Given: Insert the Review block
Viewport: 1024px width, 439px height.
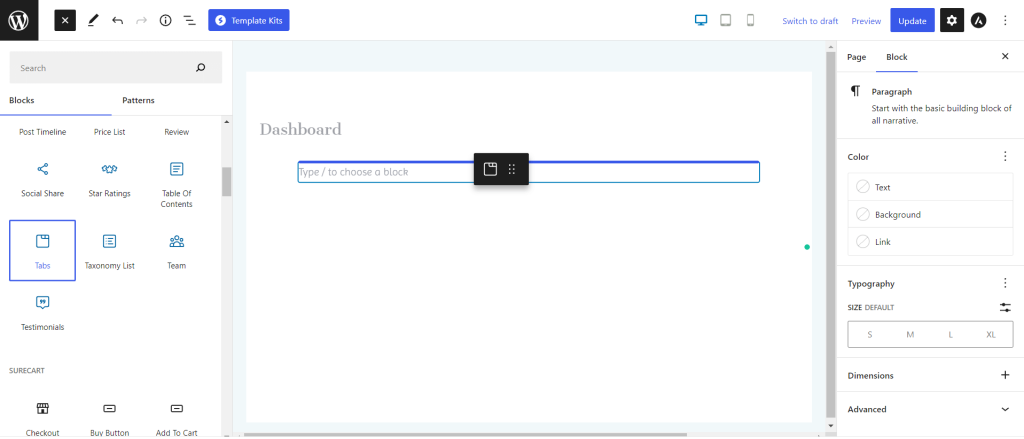Looking at the screenshot, I should pyautogui.click(x=176, y=132).
